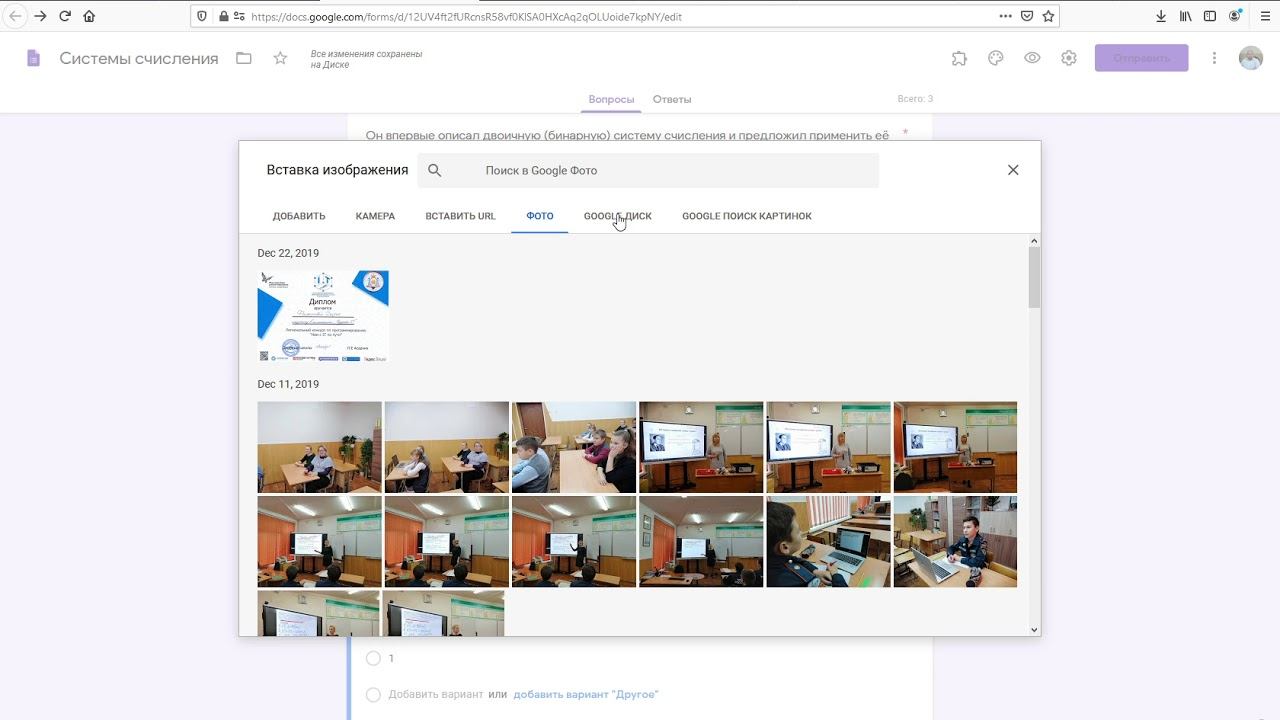Open the More options menu beside Отправить

click(1214, 58)
